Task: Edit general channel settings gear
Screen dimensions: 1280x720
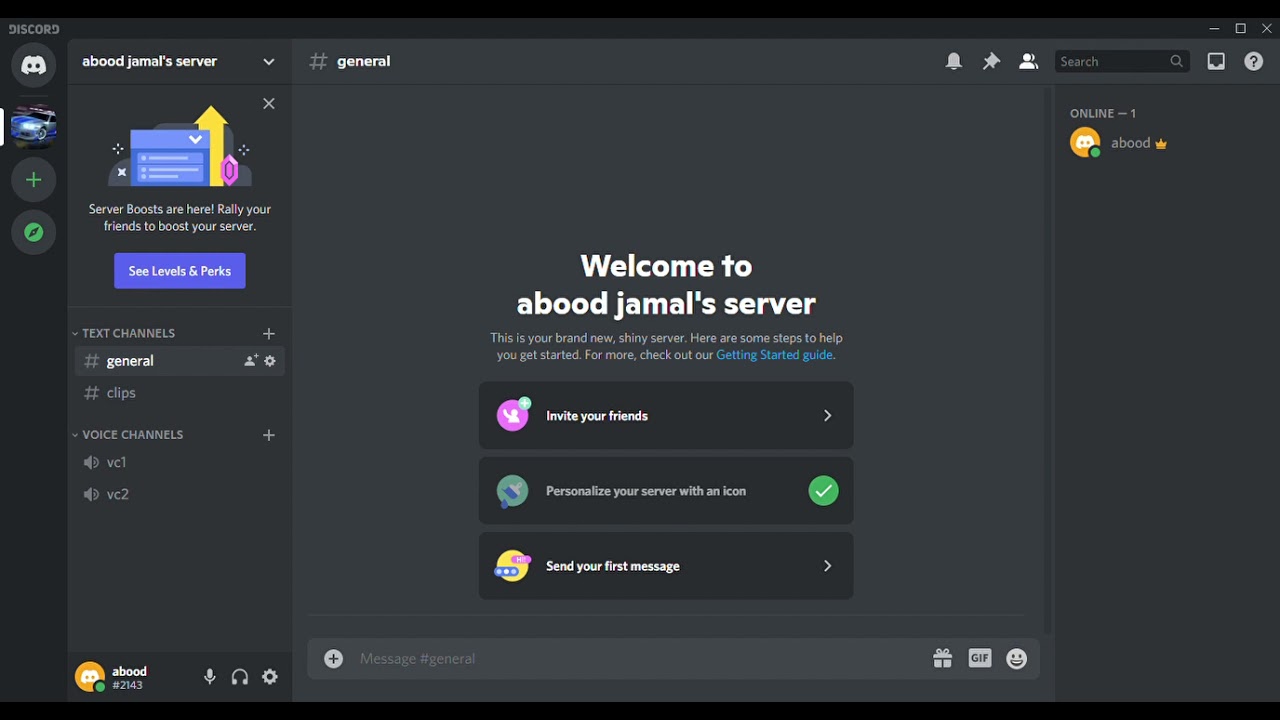Action: pos(271,362)
